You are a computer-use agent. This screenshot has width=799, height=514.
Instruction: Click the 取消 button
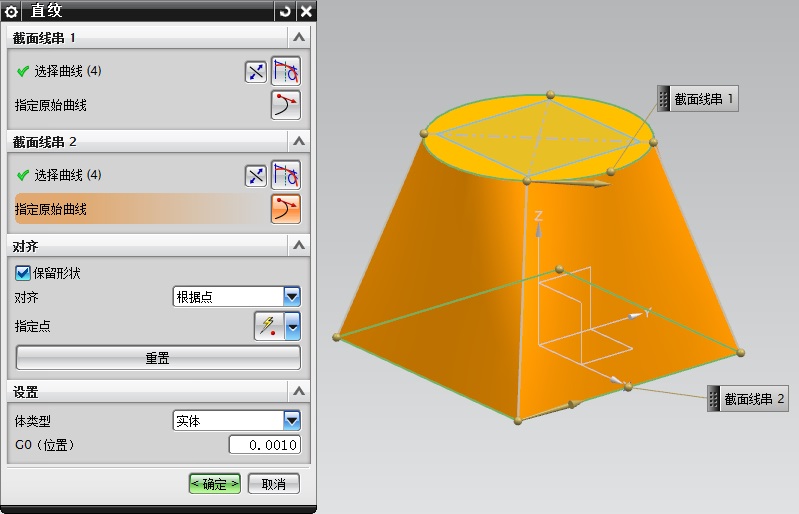[x=274, y=483]
